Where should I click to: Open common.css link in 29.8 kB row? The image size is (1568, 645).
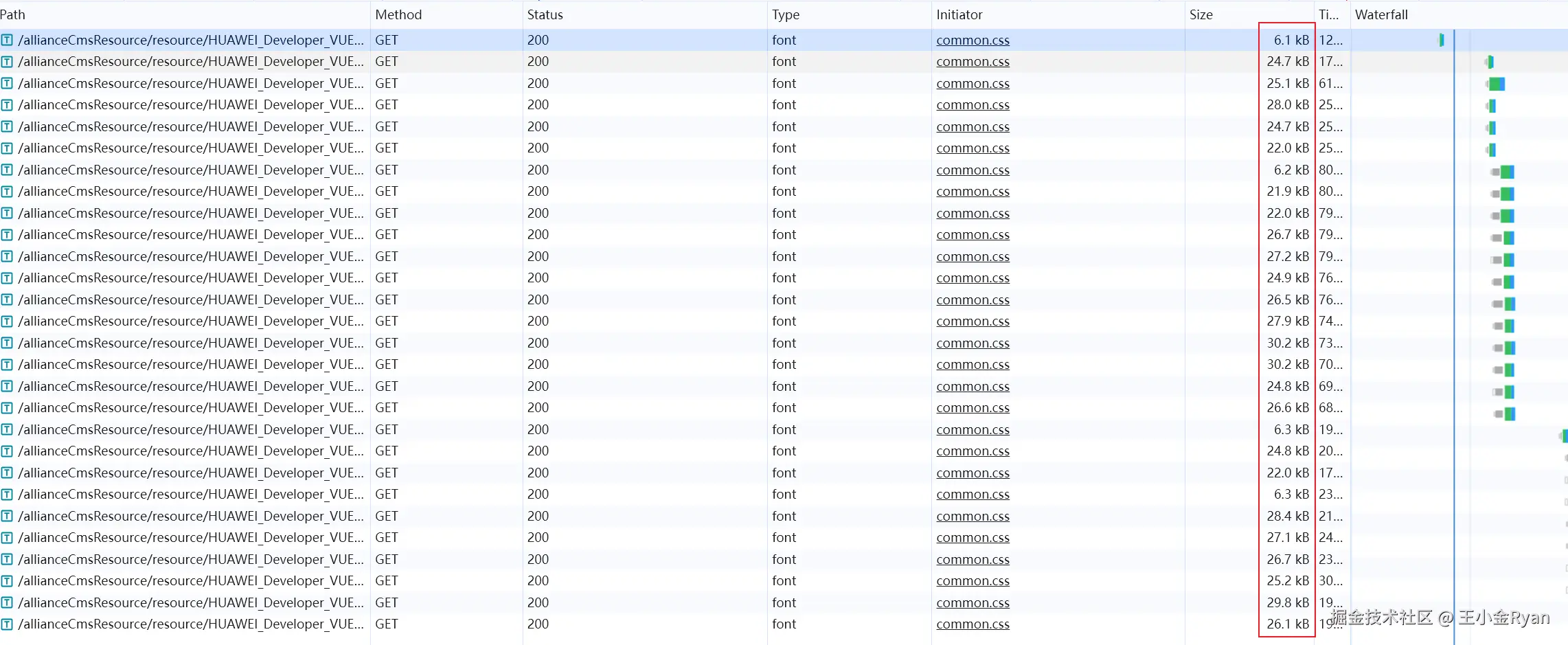coord(973,602)
